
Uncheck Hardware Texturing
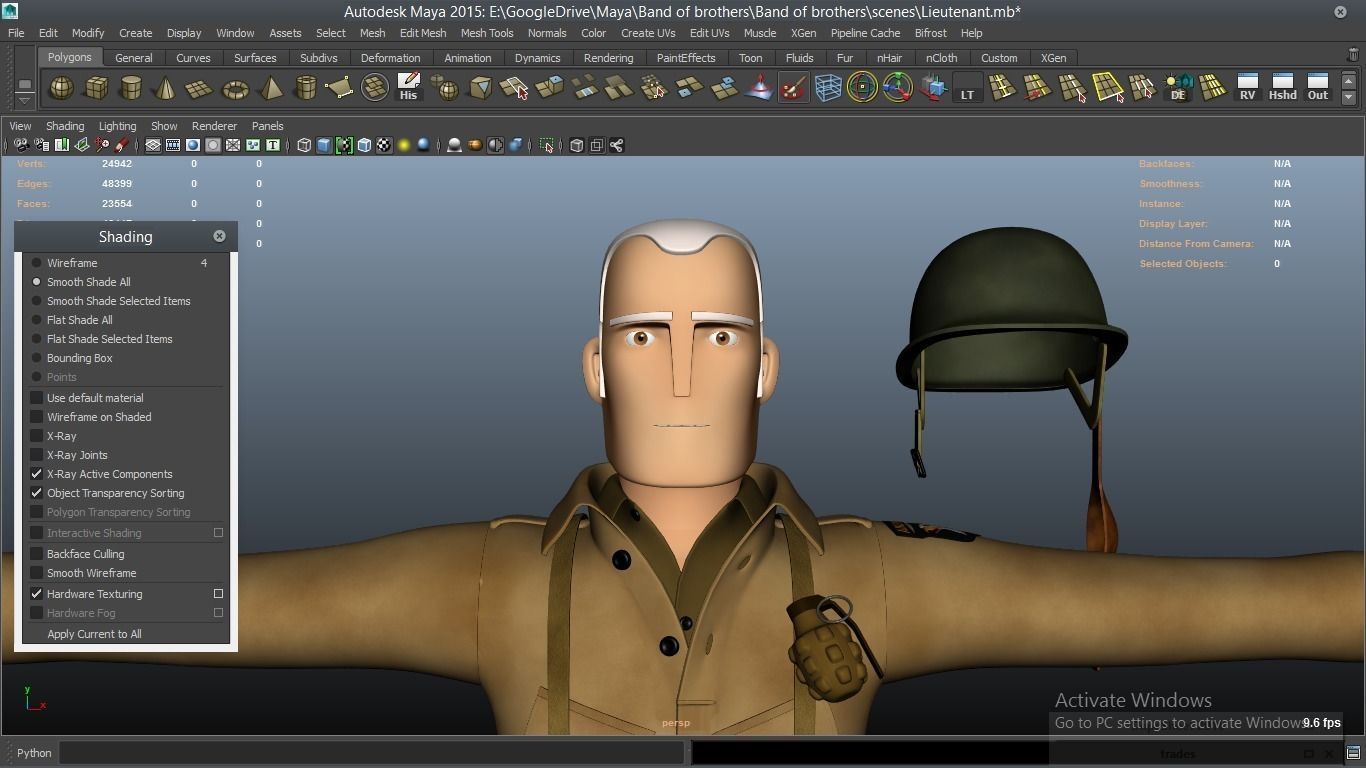(x=37, y=594)
